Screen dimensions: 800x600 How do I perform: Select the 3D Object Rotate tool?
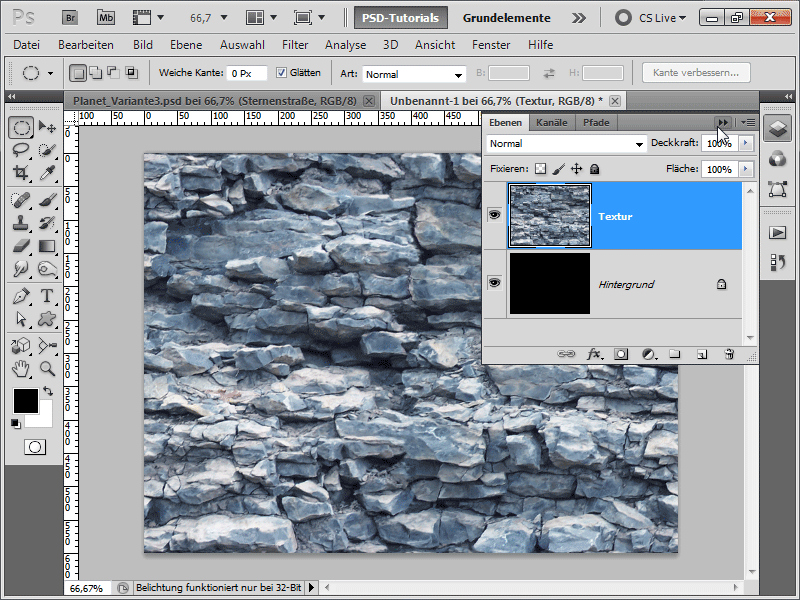pos(21,346)
